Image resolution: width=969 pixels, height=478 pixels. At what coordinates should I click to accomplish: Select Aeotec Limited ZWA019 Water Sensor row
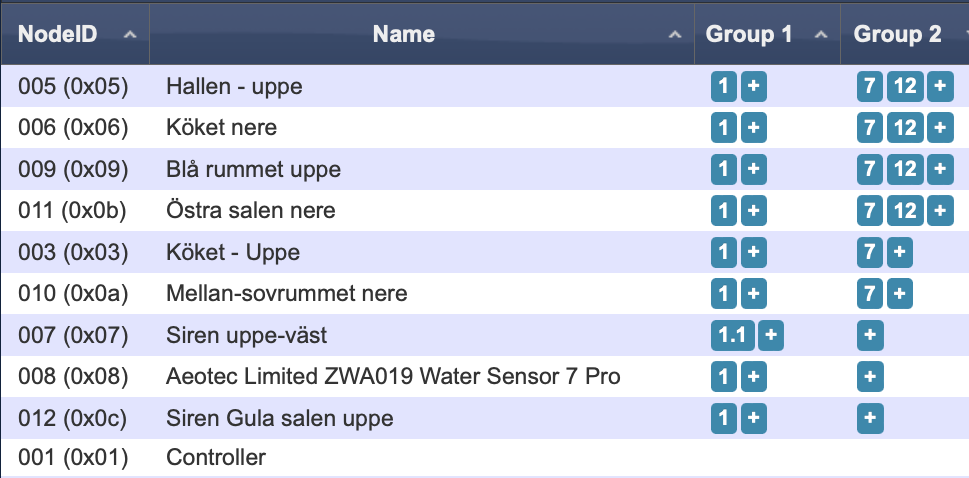(484, 377)
